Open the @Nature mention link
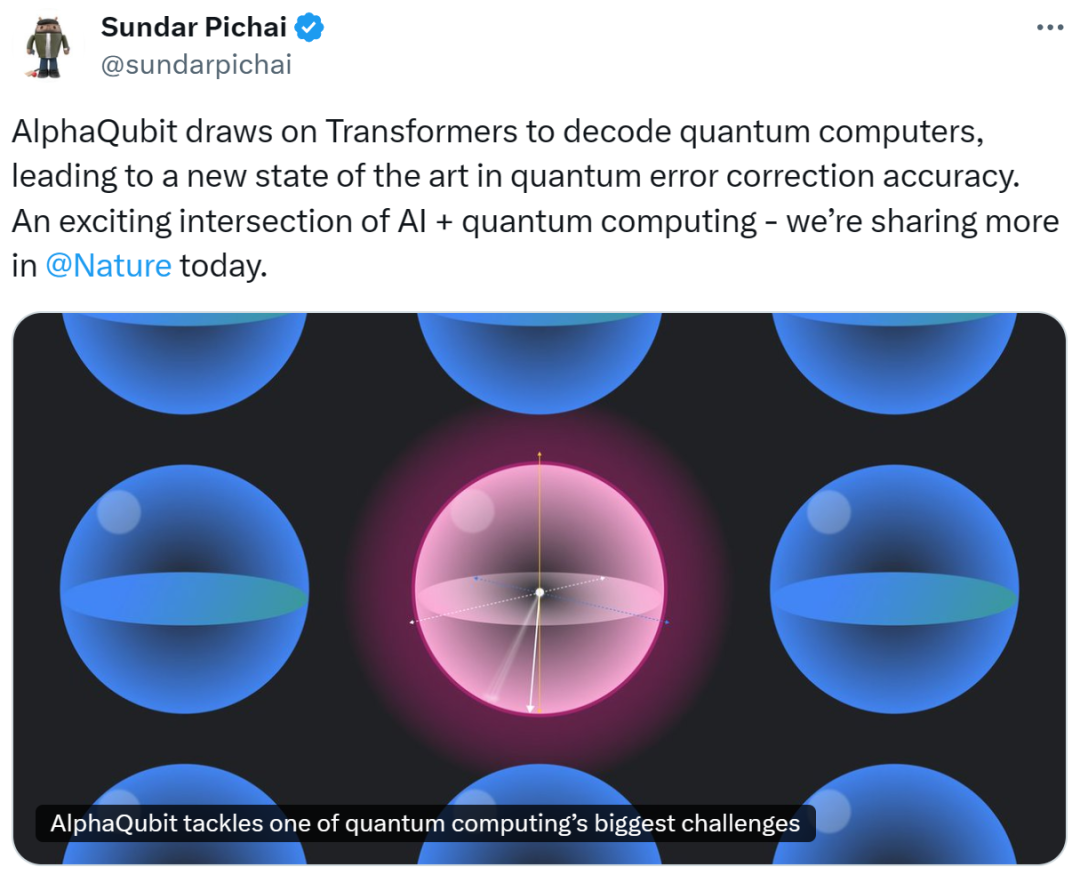 pos(108,266)
